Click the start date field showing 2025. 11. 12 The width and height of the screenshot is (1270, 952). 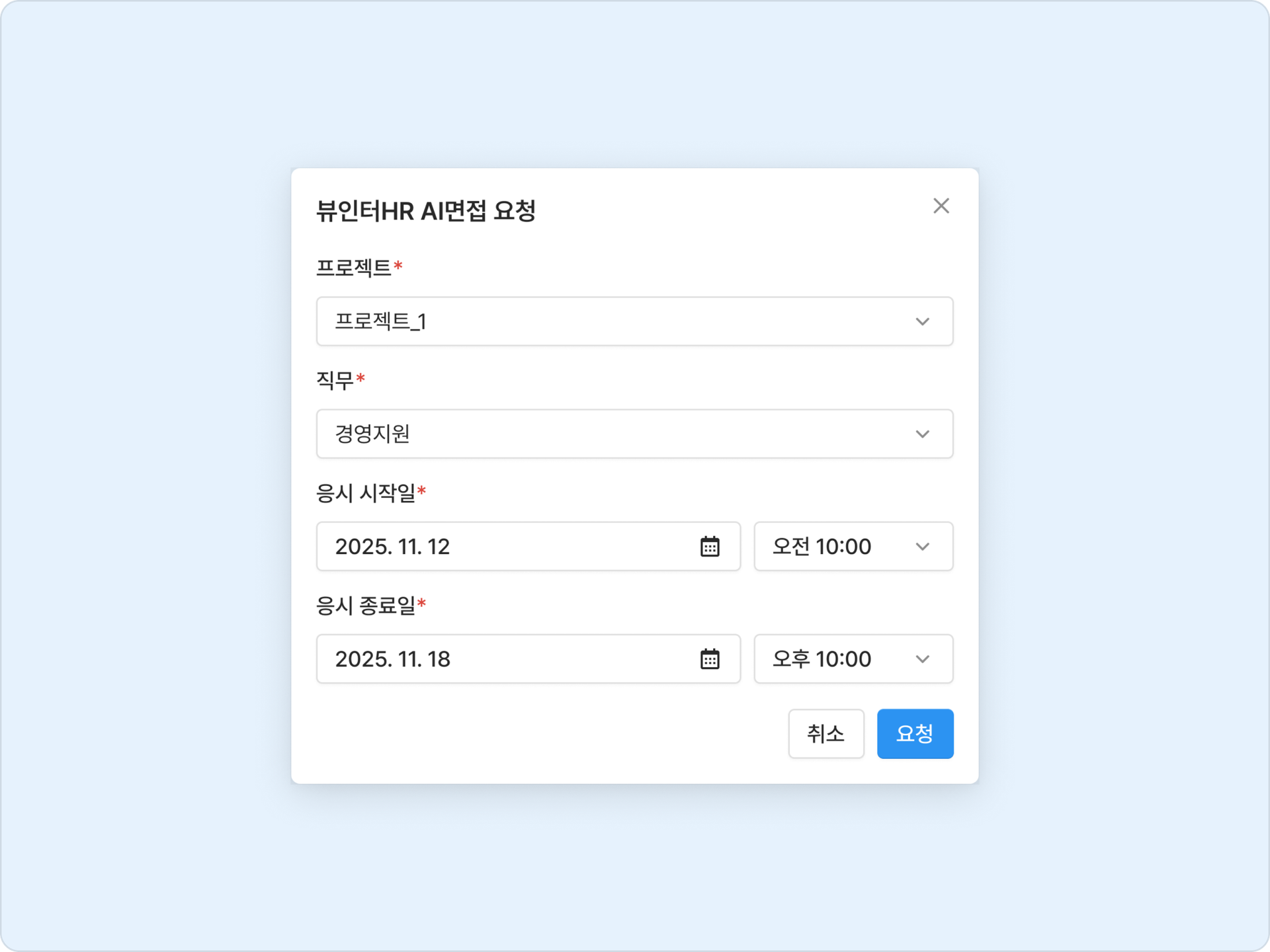(x=392, y=547)
